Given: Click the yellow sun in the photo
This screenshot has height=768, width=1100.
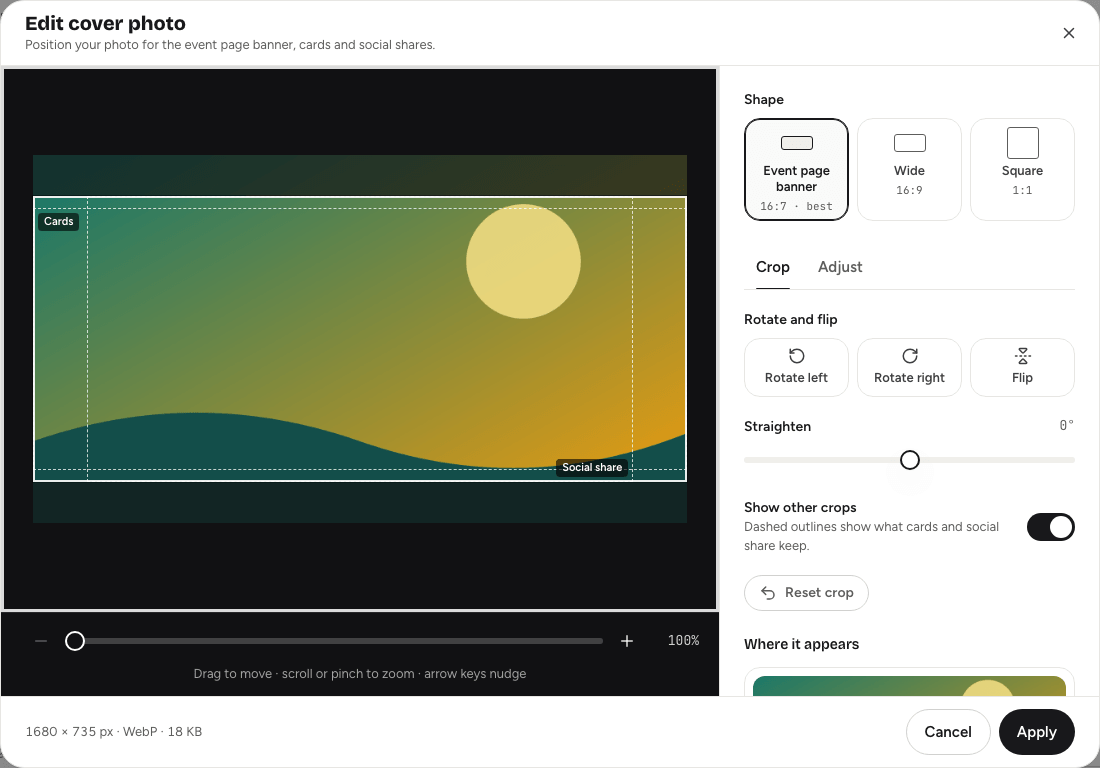Looking at the screenshot, I should 523,262.
